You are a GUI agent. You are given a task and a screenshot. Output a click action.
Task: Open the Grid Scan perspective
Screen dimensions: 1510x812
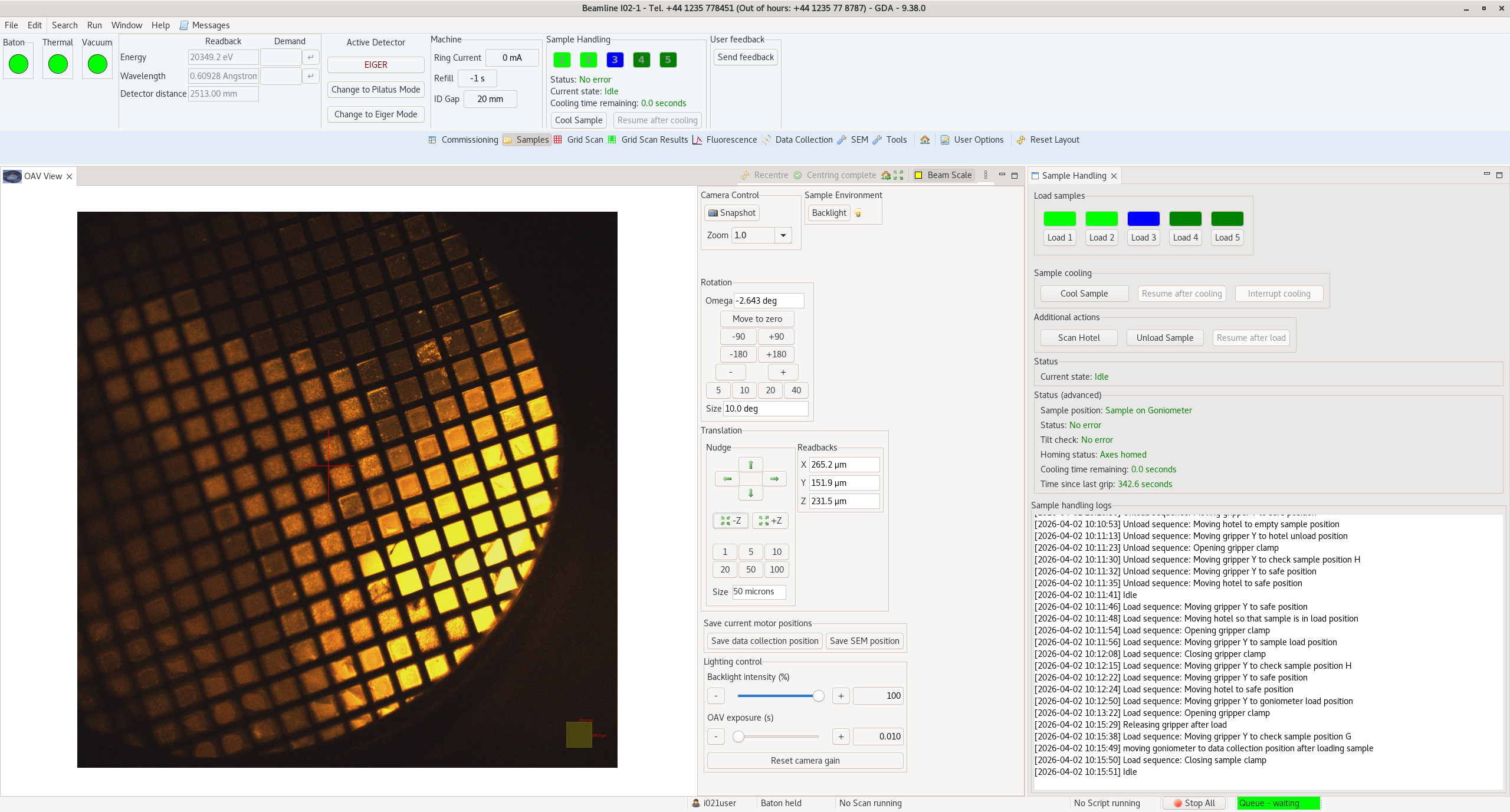pos(579,140)
